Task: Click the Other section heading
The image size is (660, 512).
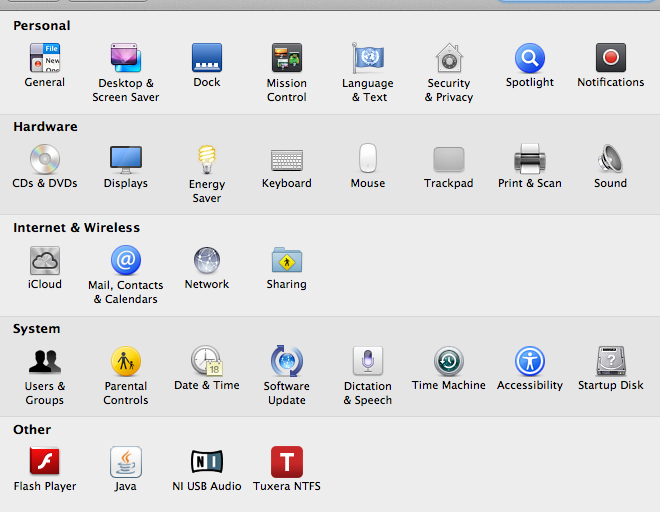Action: coord(32,429)
